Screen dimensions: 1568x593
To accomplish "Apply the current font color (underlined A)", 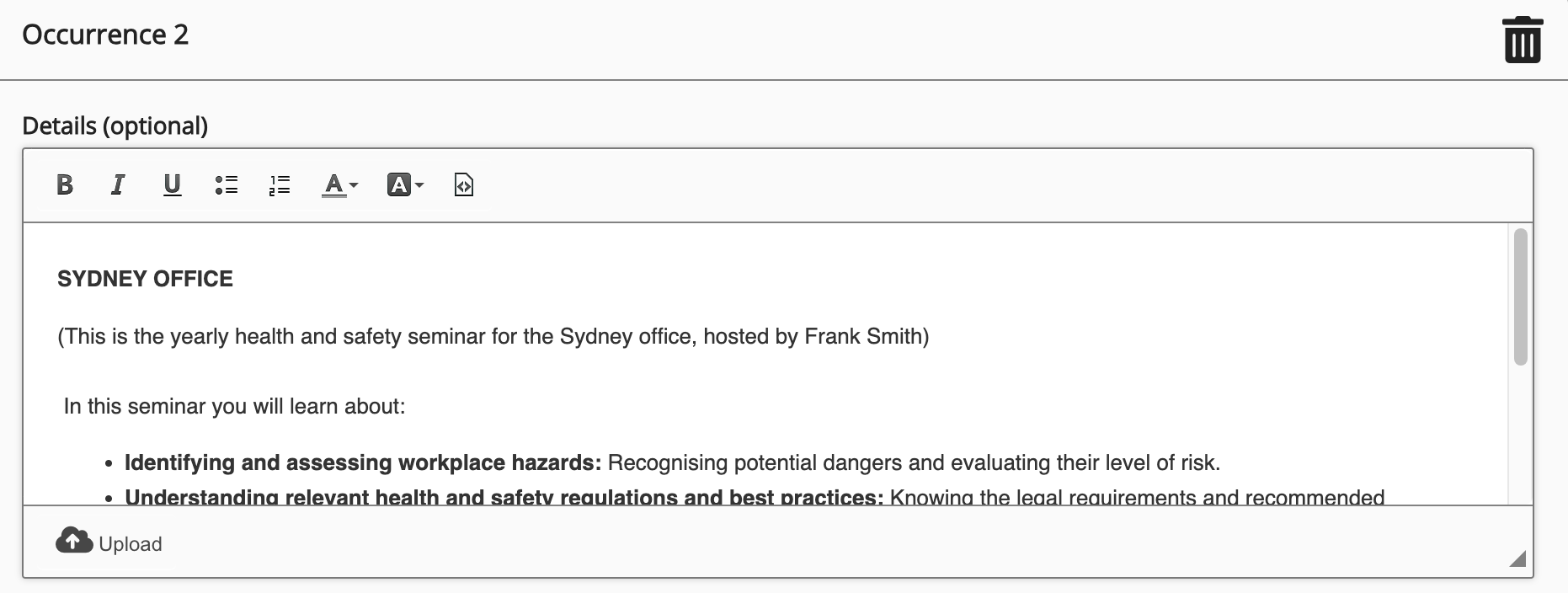I will [x=333, y=184].
